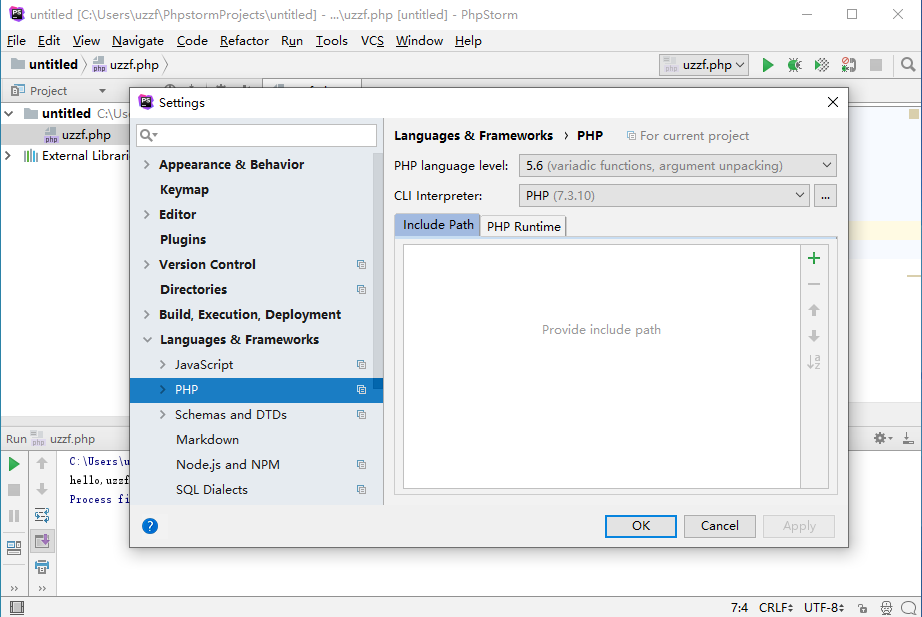Expand Appearance & Behavior settings

(147, 165)
